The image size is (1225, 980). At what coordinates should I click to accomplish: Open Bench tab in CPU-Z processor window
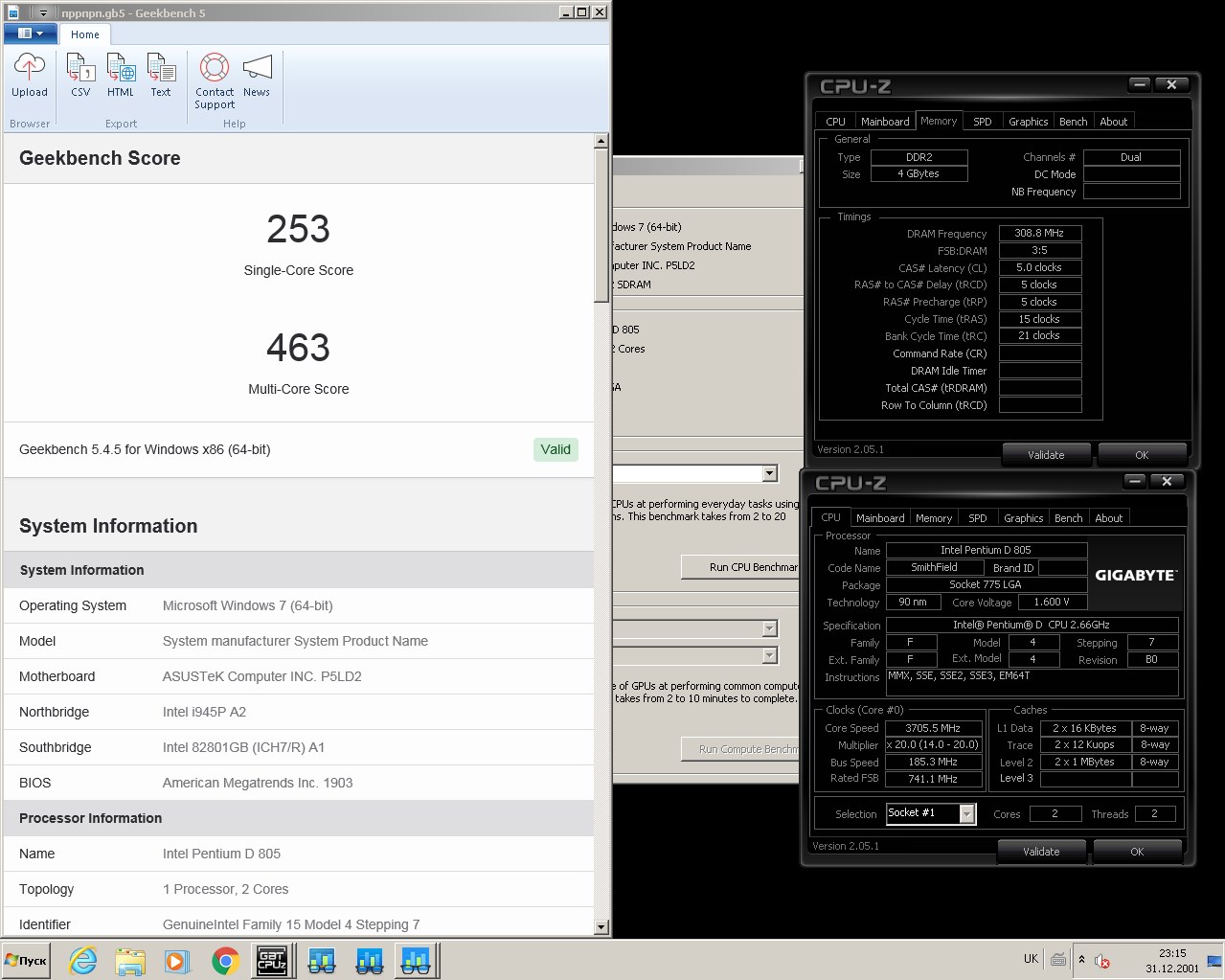[1068, 518]
